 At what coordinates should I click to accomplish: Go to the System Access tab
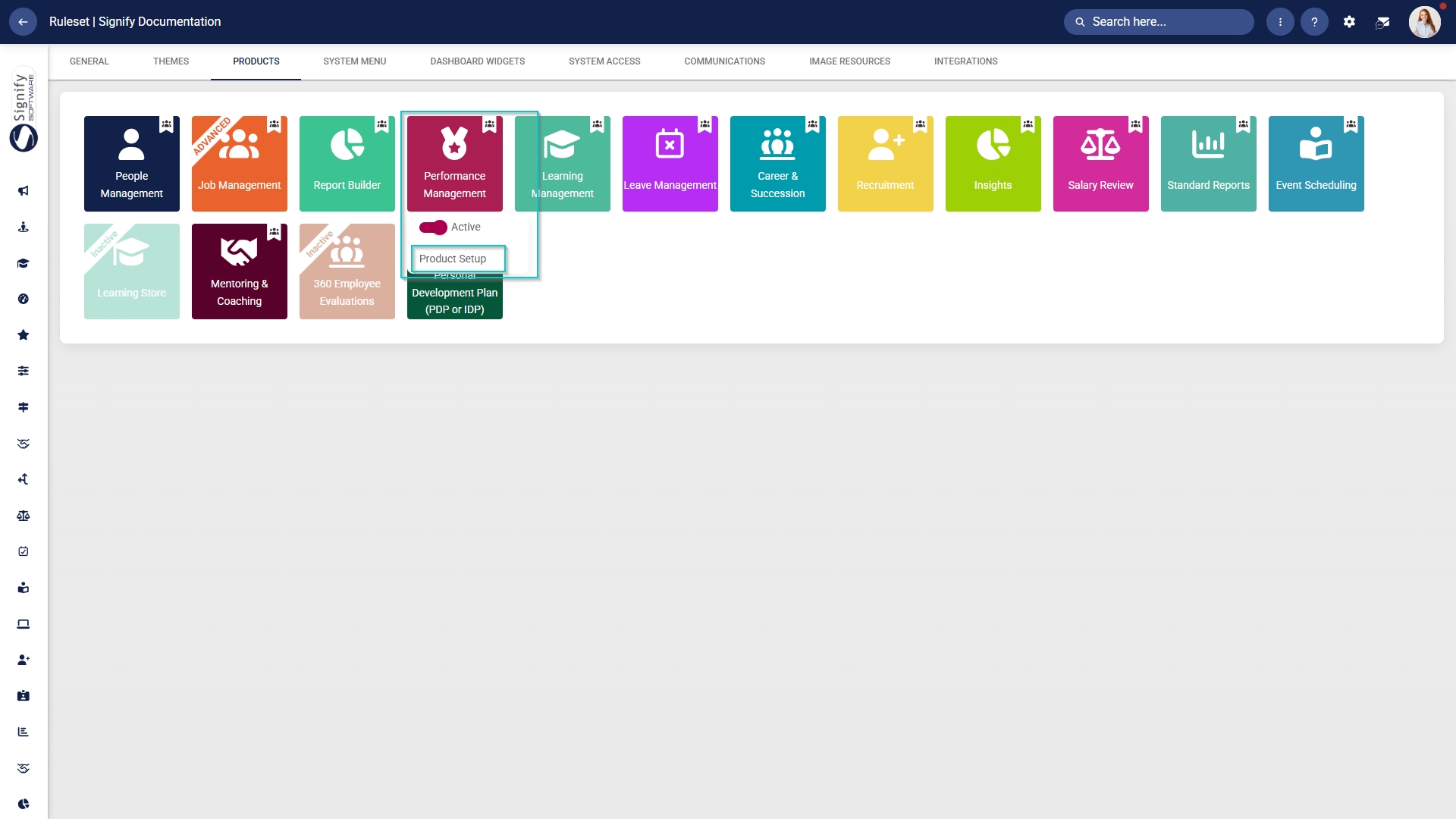604,61
